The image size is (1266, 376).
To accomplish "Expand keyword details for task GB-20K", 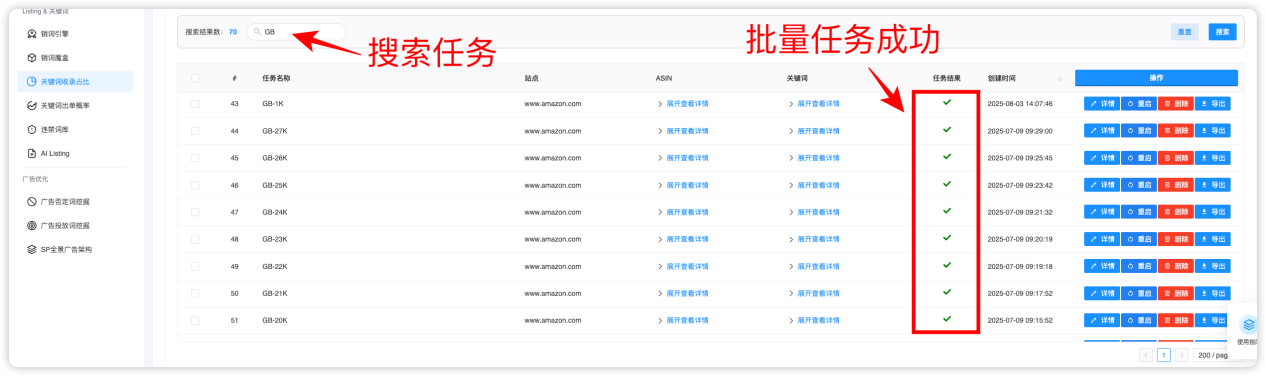I will click(x=814, y=320).
